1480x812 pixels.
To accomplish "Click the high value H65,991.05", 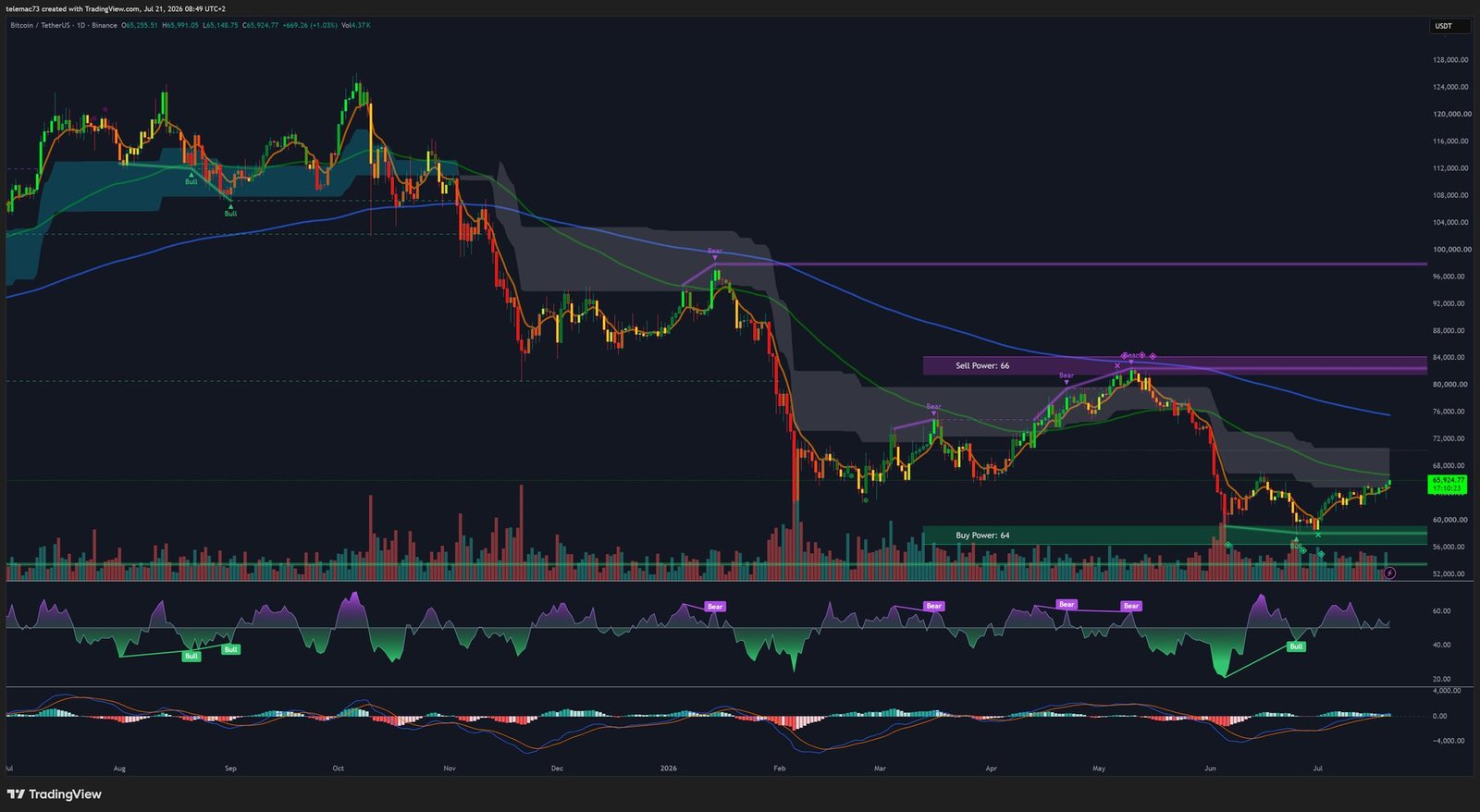I will [x=180, y=25].
